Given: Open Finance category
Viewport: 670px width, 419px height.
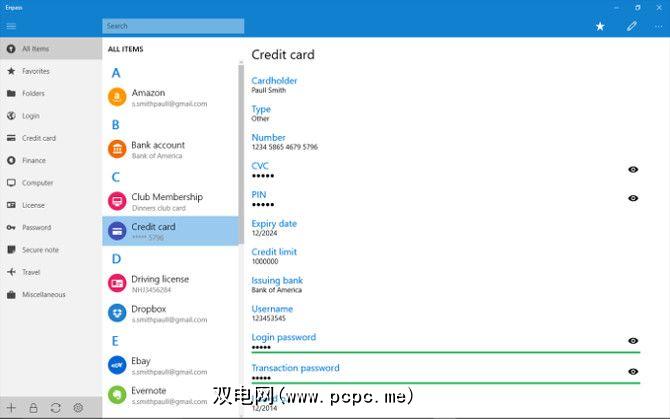Looking at the screenshot, I should [x=51, y=160].
